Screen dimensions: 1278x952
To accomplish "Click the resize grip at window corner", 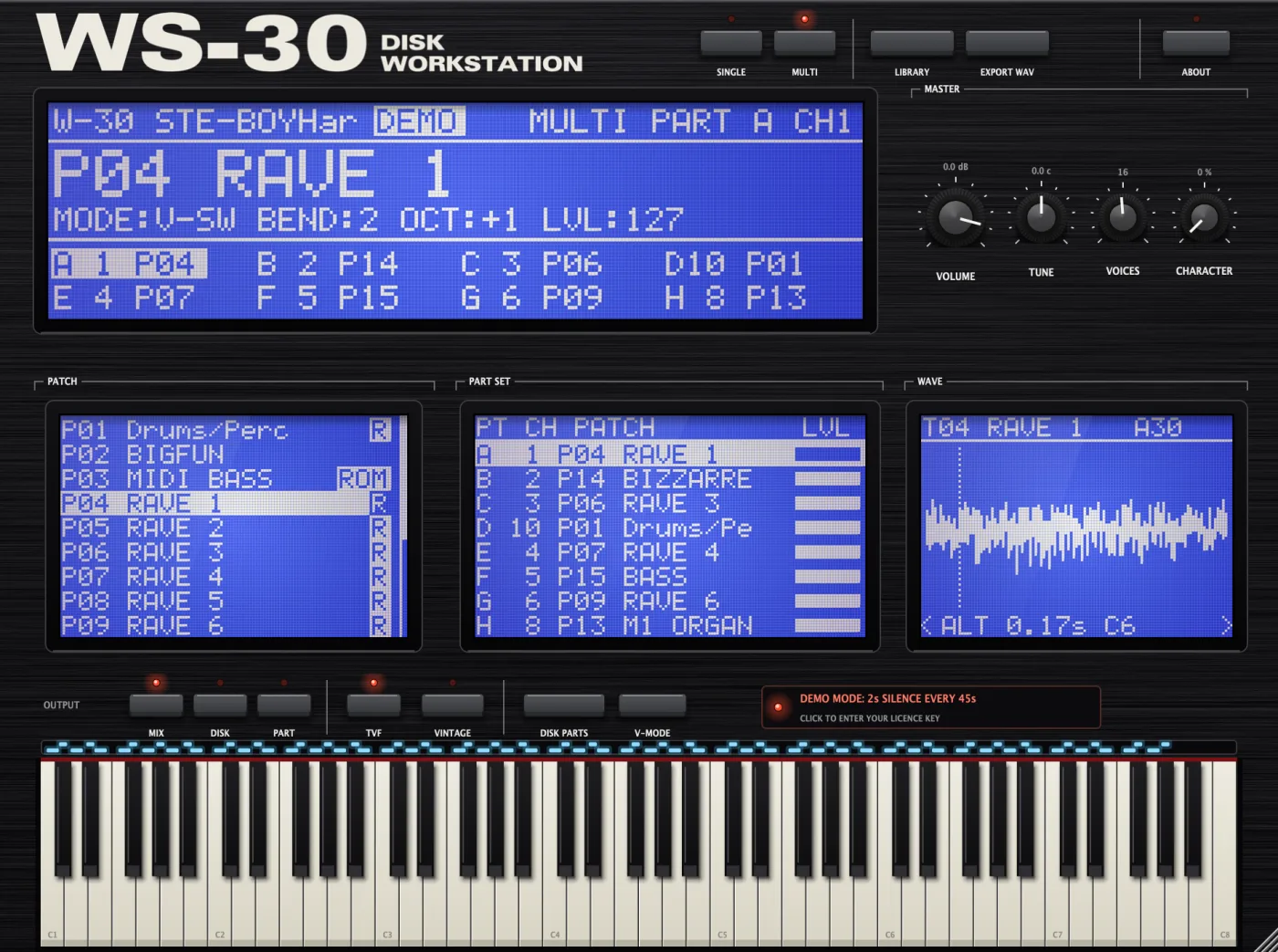I will coord(1265,939).
